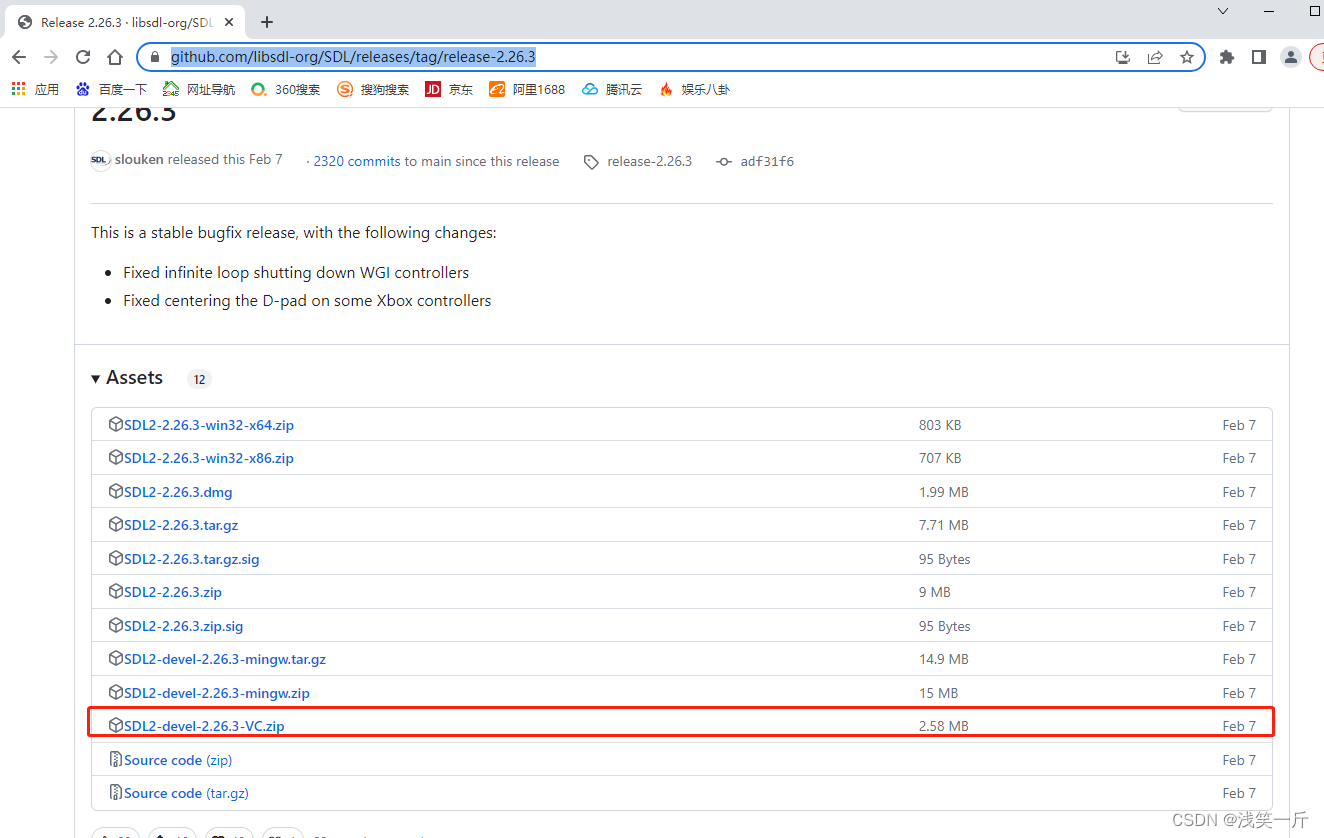Open the 360搜索 bookmark
Screen dimensions: 1324x838
286,89
